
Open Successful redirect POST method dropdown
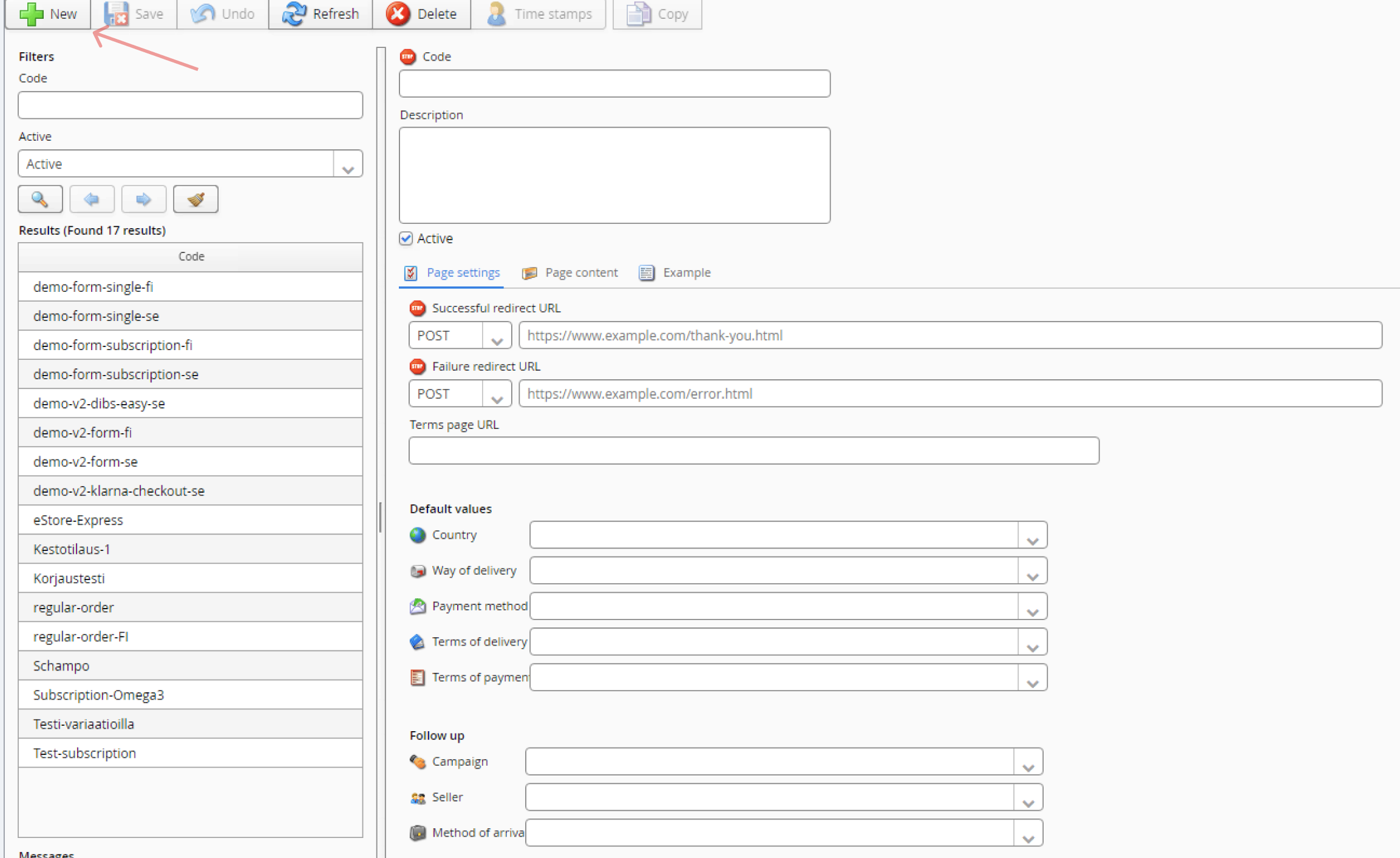pyautogui.click(x=497, y=336)
